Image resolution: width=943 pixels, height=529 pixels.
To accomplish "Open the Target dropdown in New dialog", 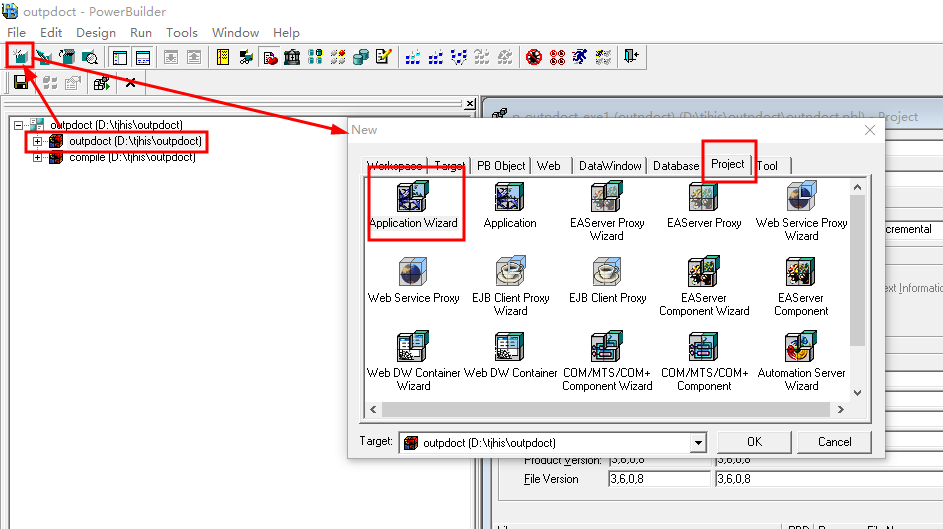I will pos(698,443).
